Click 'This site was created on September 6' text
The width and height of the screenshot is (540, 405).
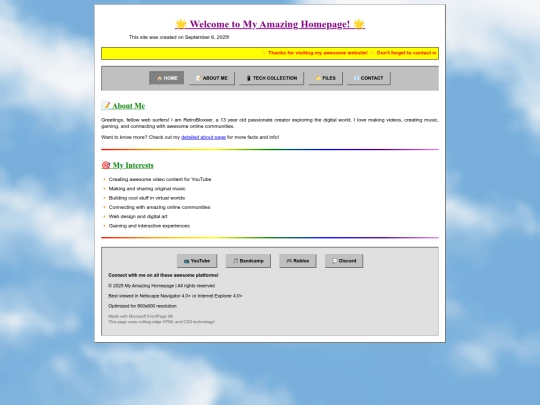[x=179, y=37]
